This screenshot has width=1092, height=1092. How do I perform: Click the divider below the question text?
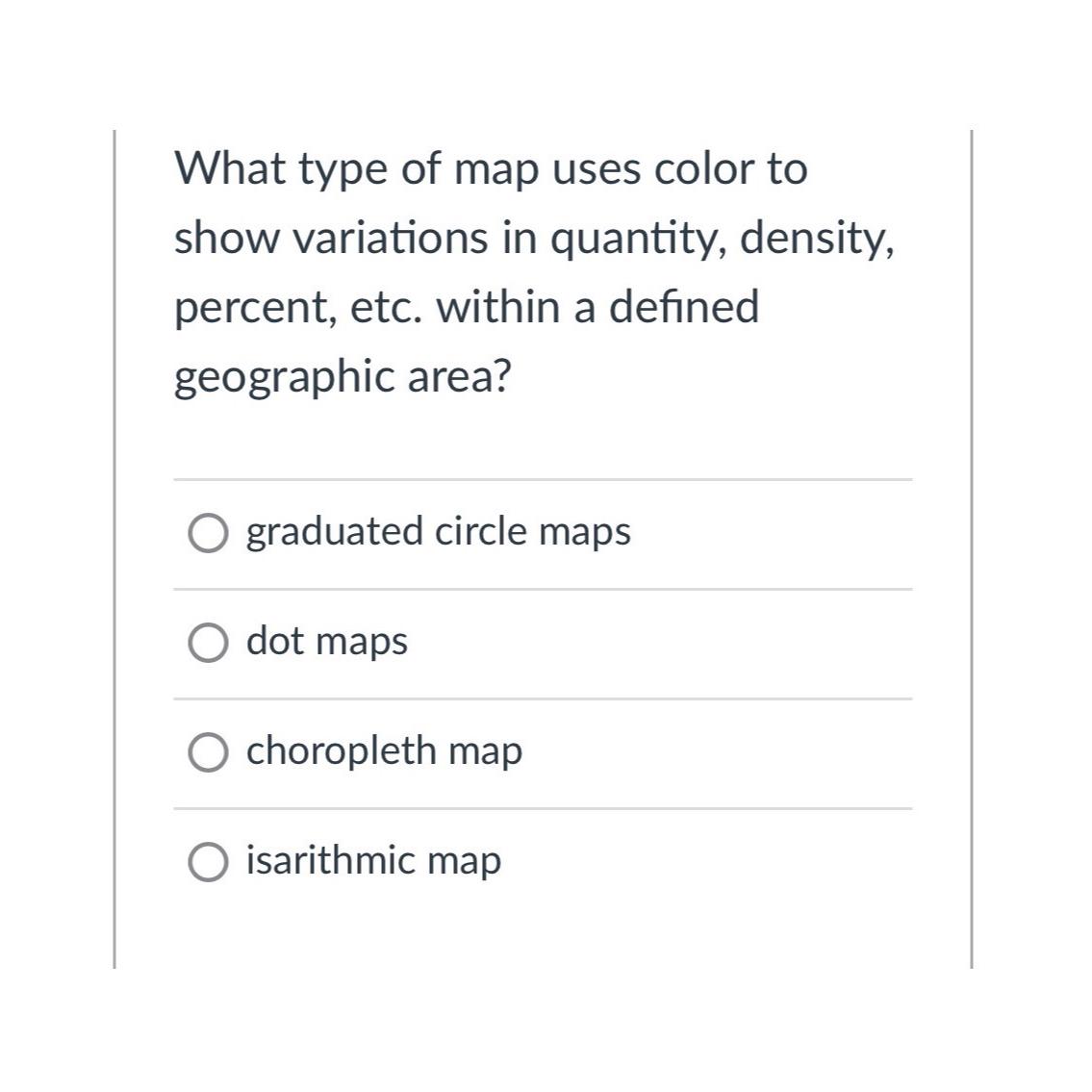click(x=543, y=477)
